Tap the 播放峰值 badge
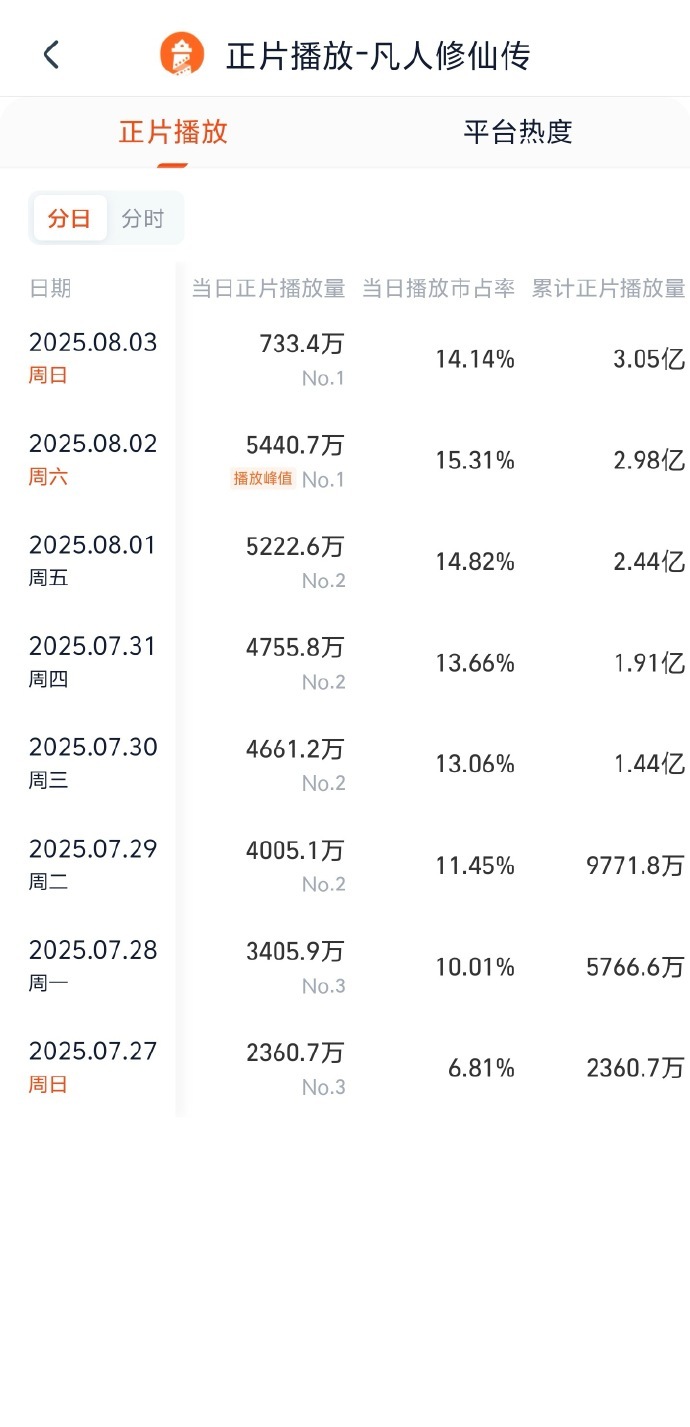The width and height of the screenshot is (690, 1427). click(x=263, y=478)
